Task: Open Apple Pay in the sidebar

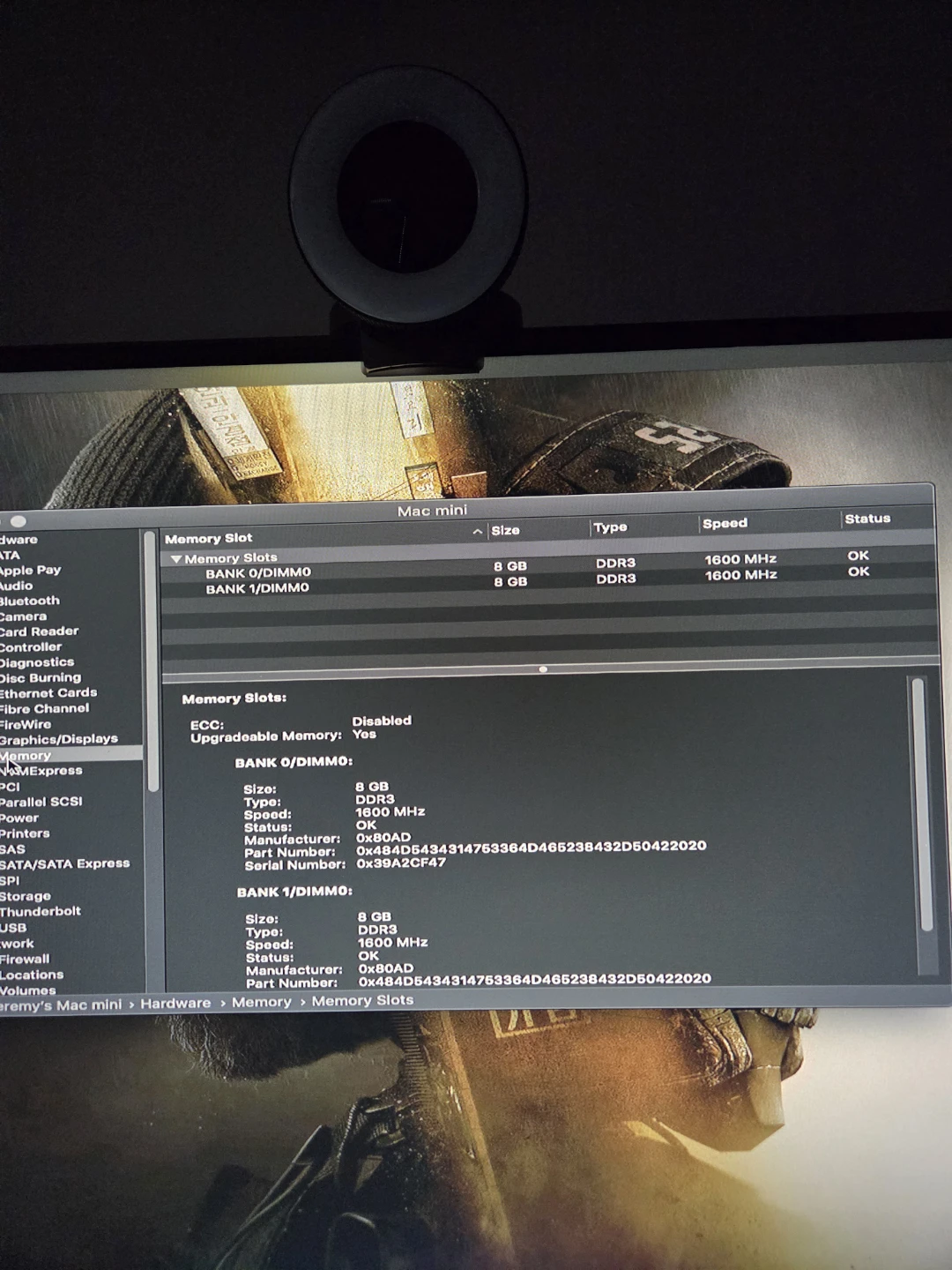Action: pyautogui.click(x=30, y=570)
